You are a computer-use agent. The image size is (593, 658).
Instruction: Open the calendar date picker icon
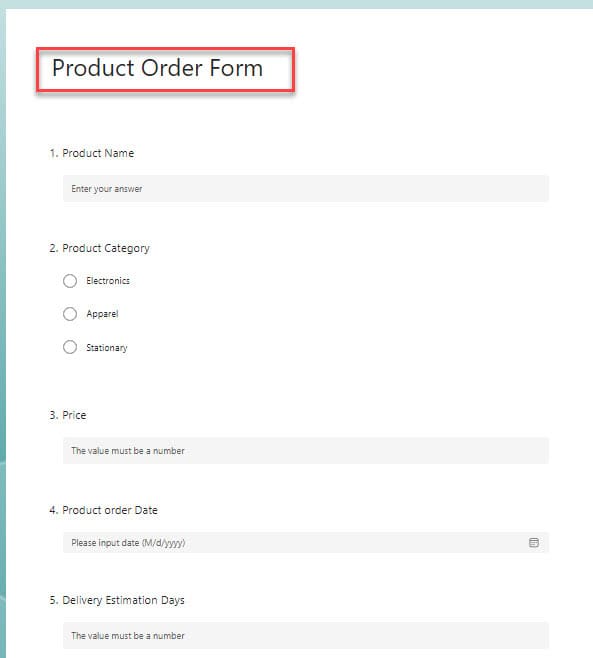point(533,543)
